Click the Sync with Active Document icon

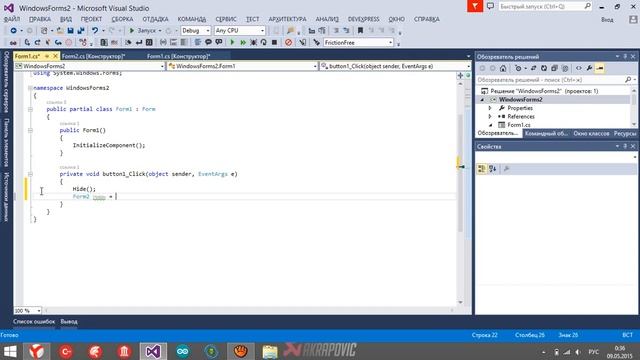tap(533, 69)
